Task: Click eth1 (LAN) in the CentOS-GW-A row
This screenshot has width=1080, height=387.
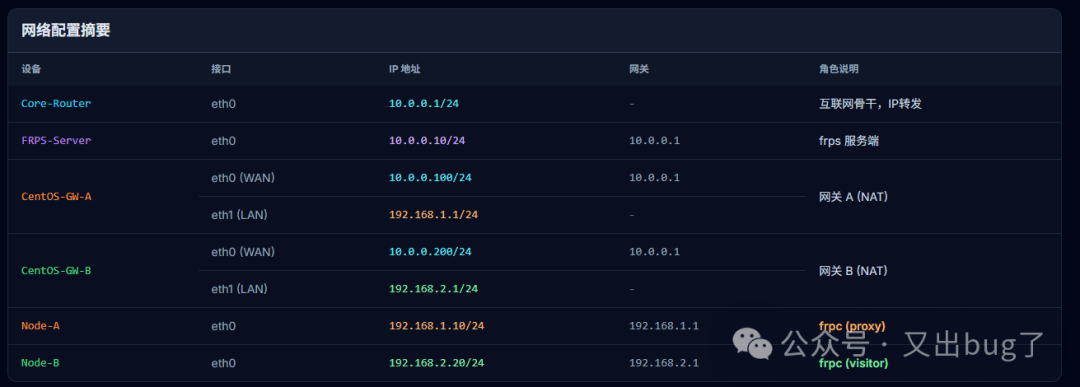Action: pos(239,215)
